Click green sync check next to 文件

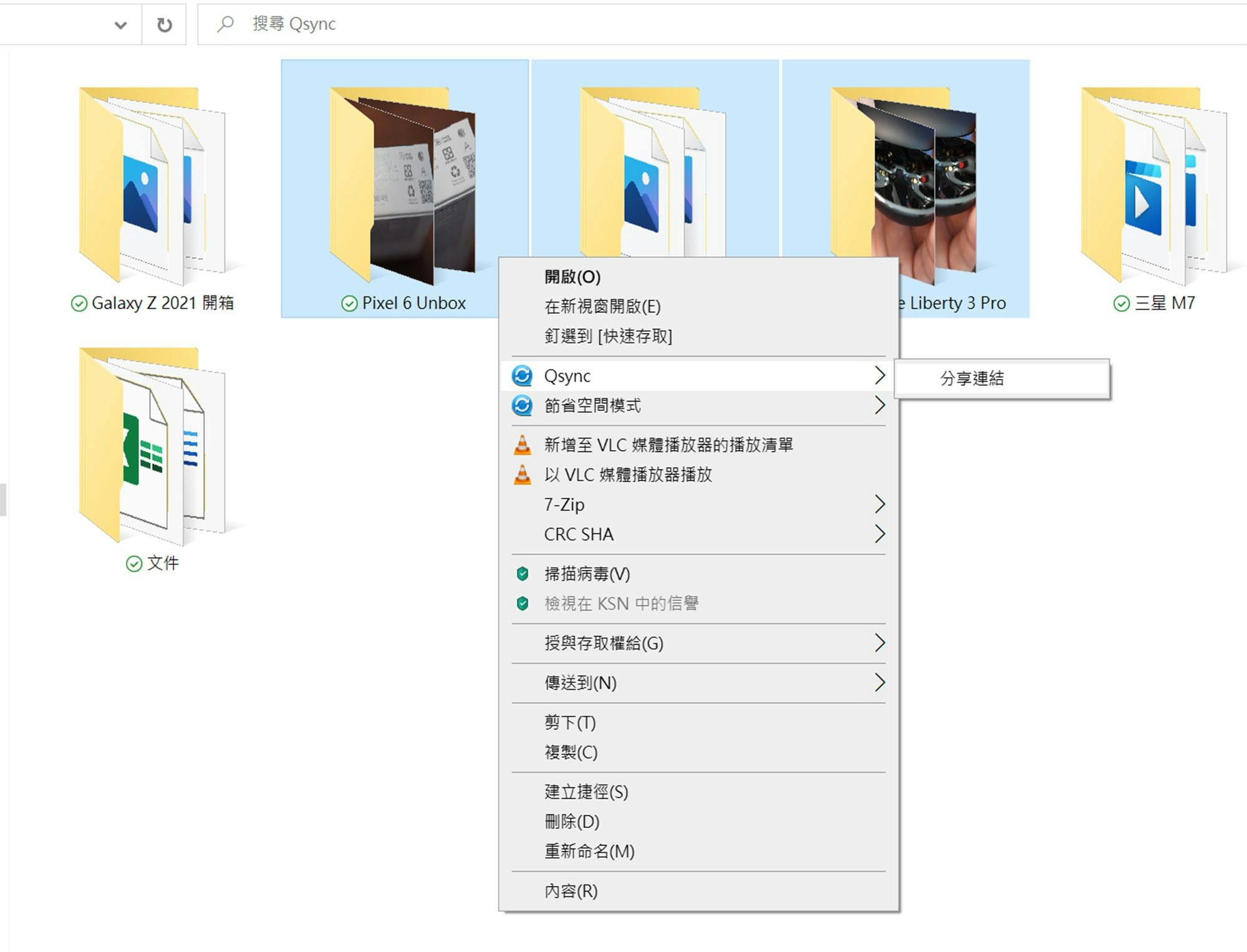pos(134,564)
